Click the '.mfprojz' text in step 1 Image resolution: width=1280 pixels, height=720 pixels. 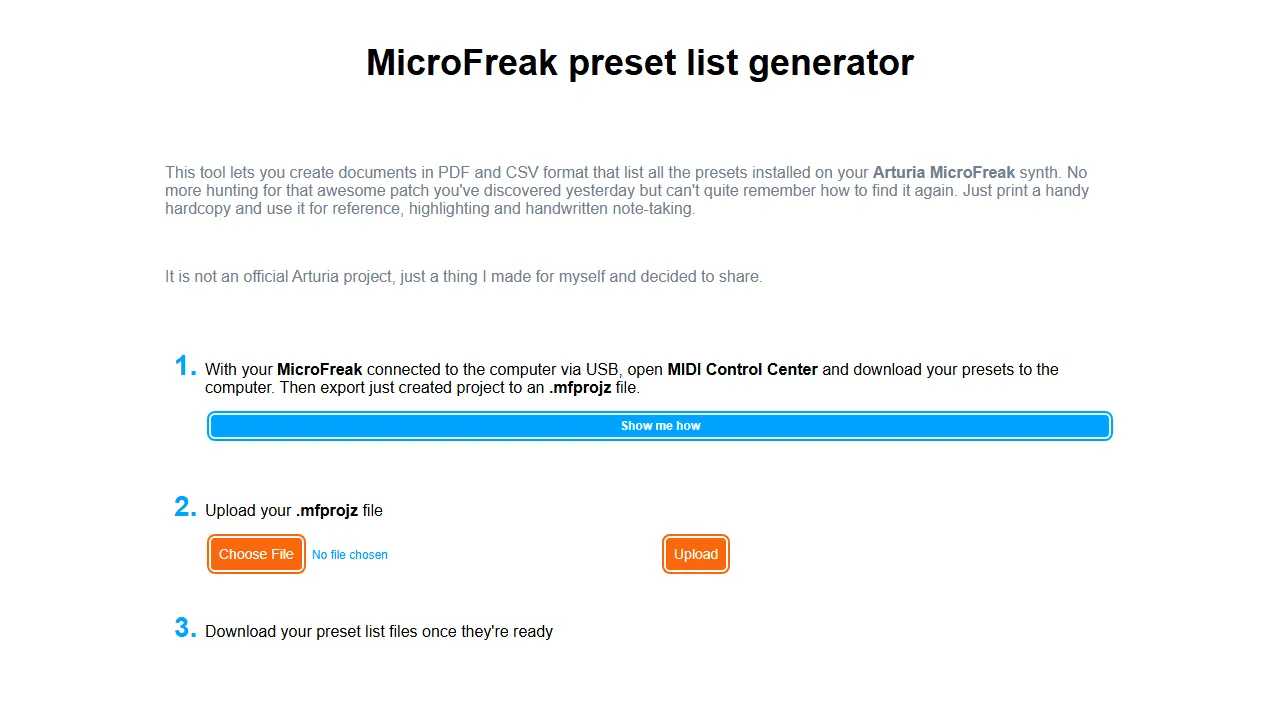pyautogui.click(x=580, y=387)
